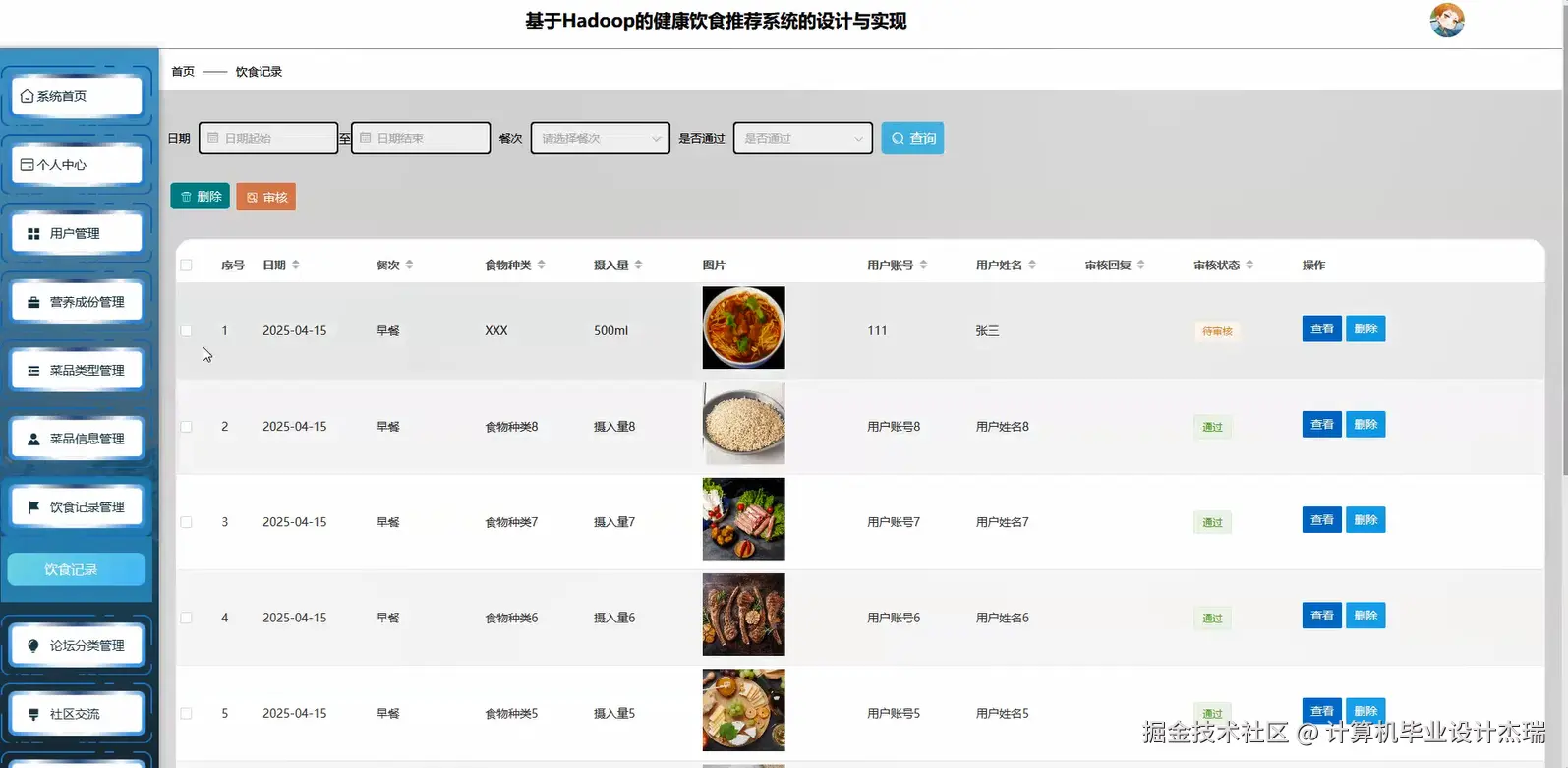Click 删除 for row 食物种类7
This screenshot has height=768, width=1568.
coord(1365,519)
